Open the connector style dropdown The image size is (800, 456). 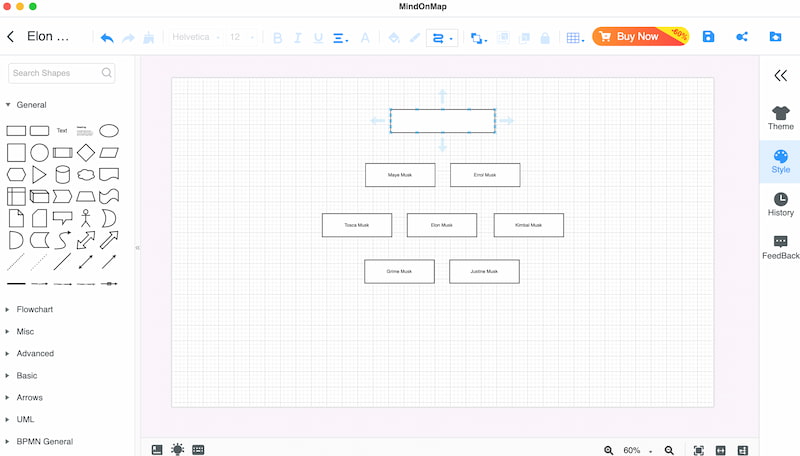[x=442, y=38]
